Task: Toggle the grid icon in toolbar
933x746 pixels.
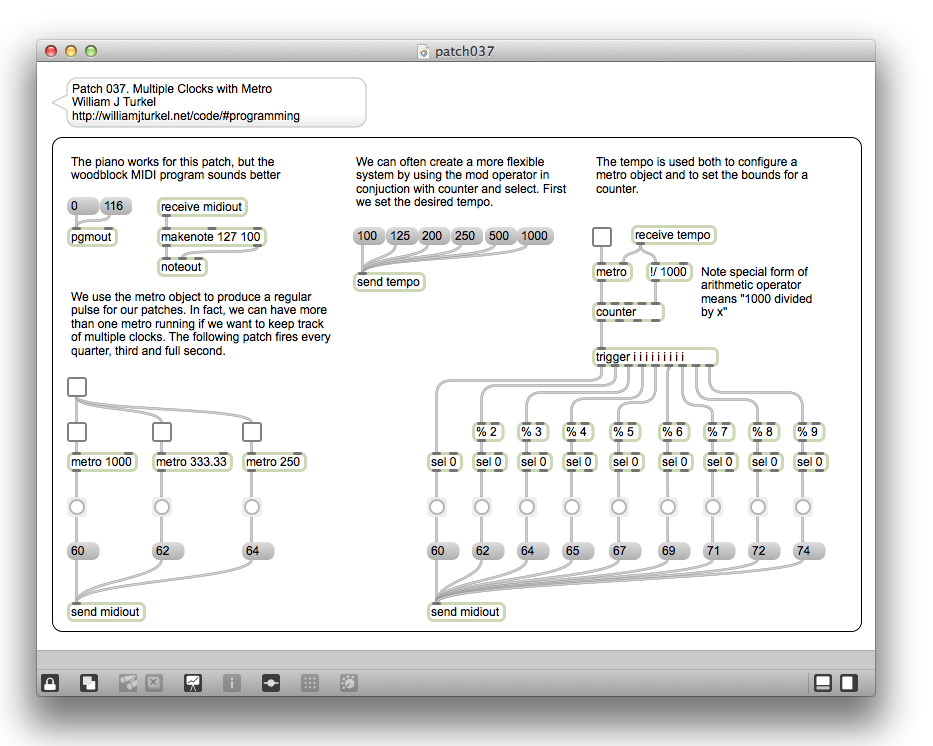Action: click(x=310, y=683)
